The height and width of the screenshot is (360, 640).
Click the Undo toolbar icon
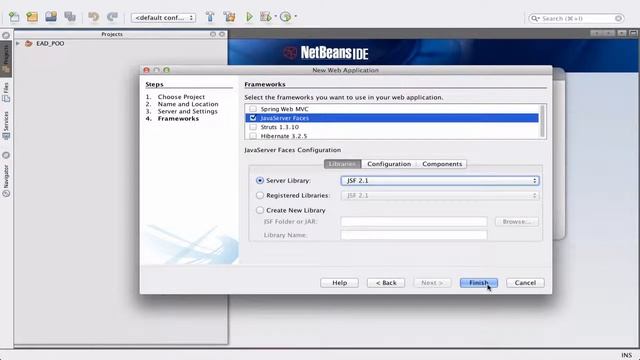(x=93, y=17)
